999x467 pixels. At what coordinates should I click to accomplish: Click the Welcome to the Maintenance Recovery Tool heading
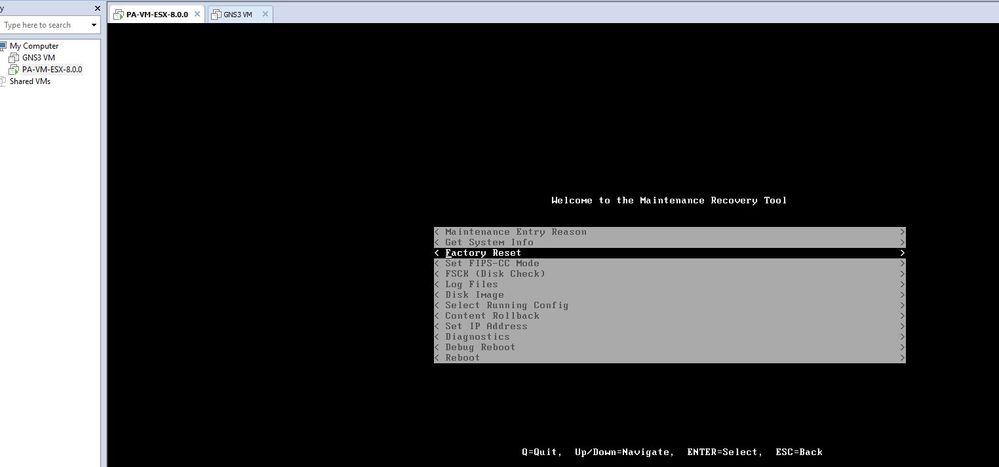point(669,200)
